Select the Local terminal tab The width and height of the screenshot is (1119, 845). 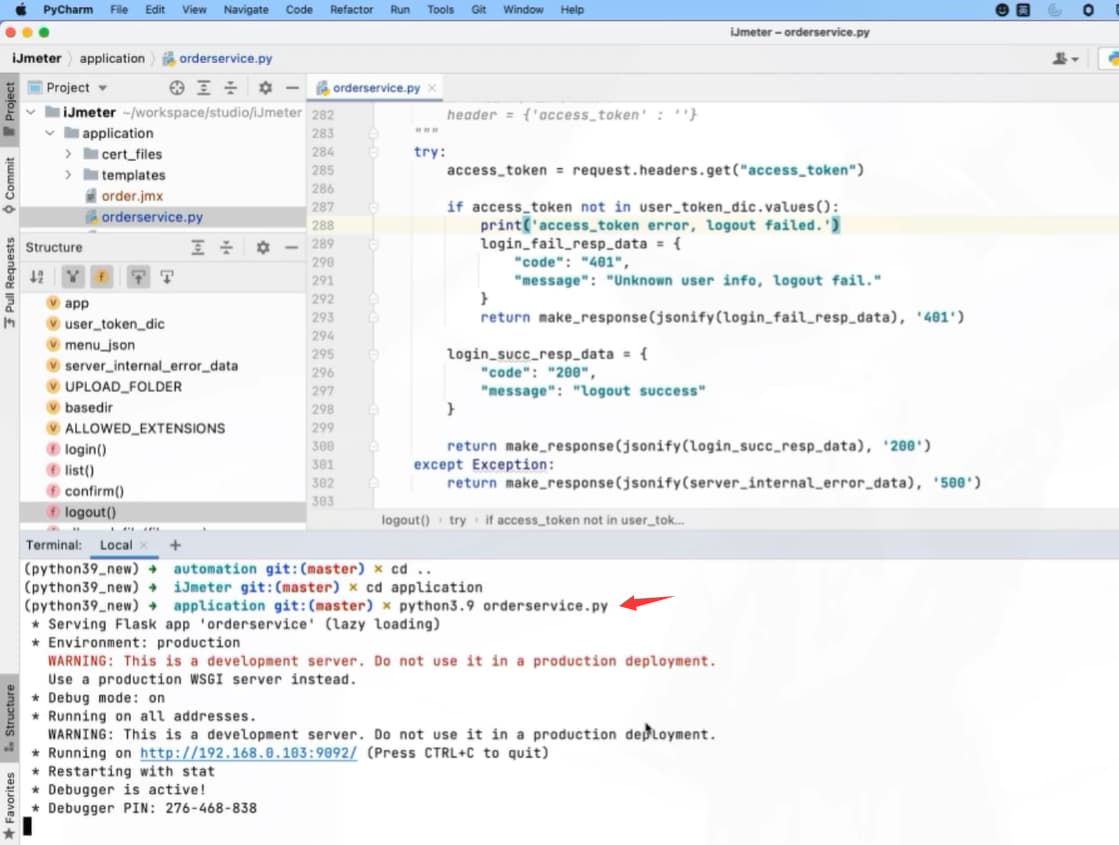[116, 545]
